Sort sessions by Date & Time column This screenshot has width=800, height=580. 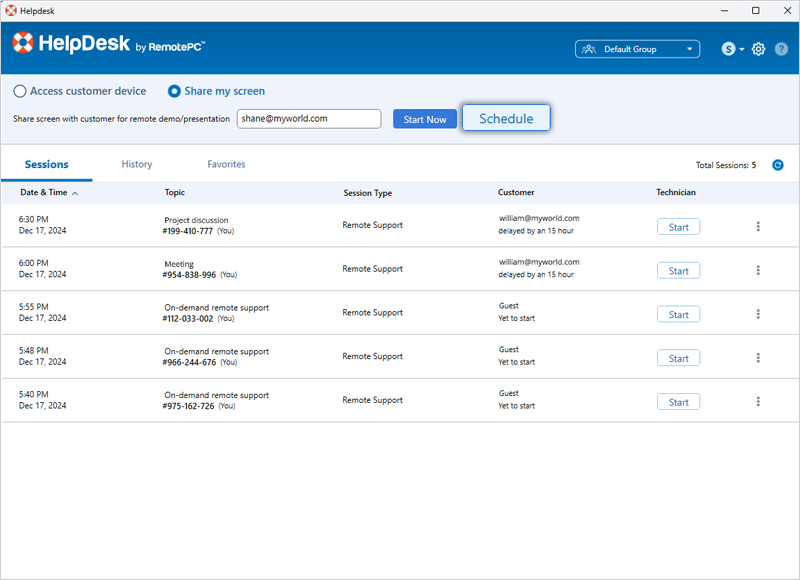[48, 192]
